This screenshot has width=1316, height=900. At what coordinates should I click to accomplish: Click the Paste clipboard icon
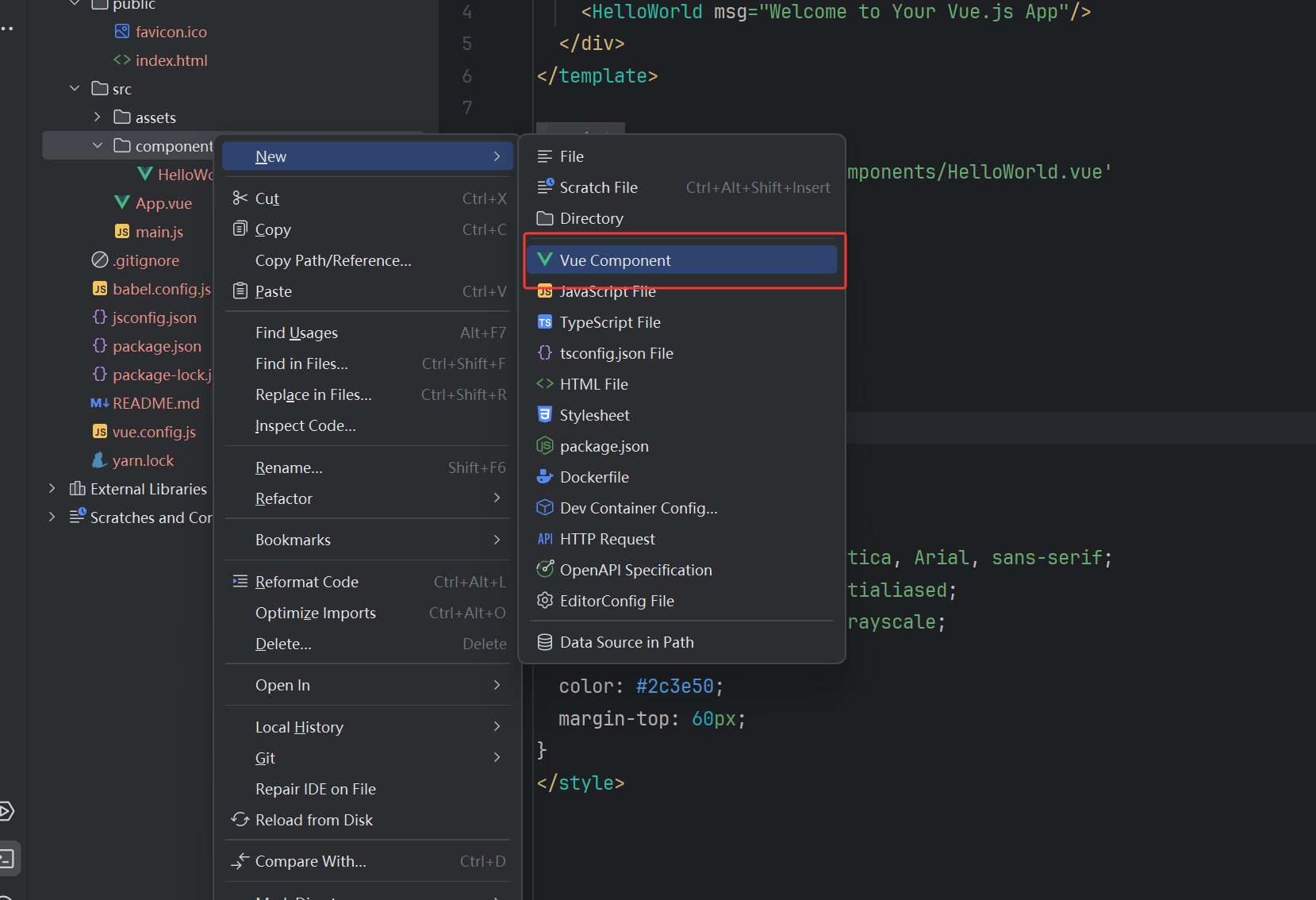pyautogui.click(x=240, y=291)
